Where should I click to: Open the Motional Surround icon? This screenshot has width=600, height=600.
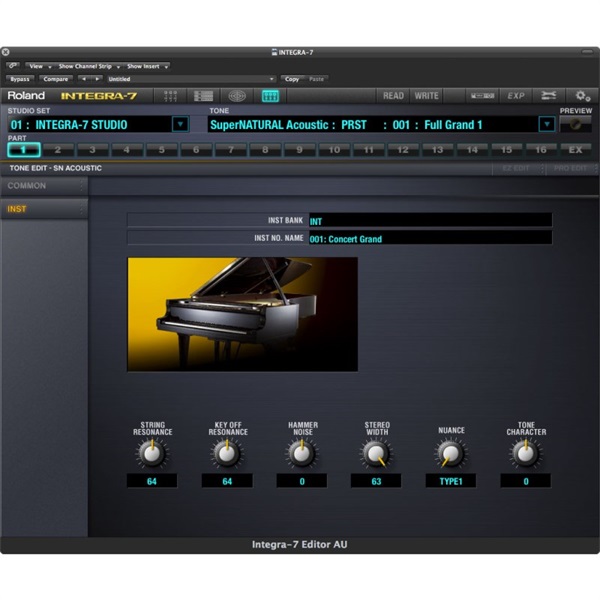click(x=237, y=96)
